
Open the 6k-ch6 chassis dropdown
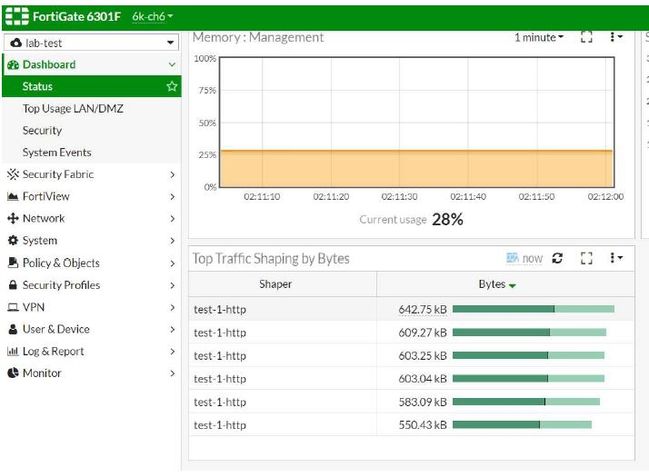click(x=153, y=17)
